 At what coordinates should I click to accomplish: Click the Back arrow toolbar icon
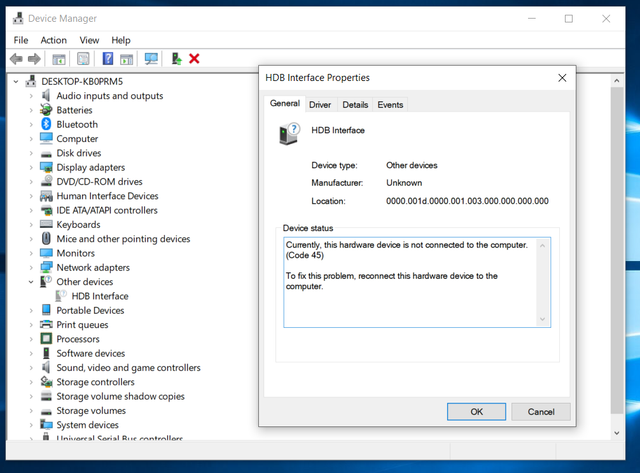pos(16,59)
